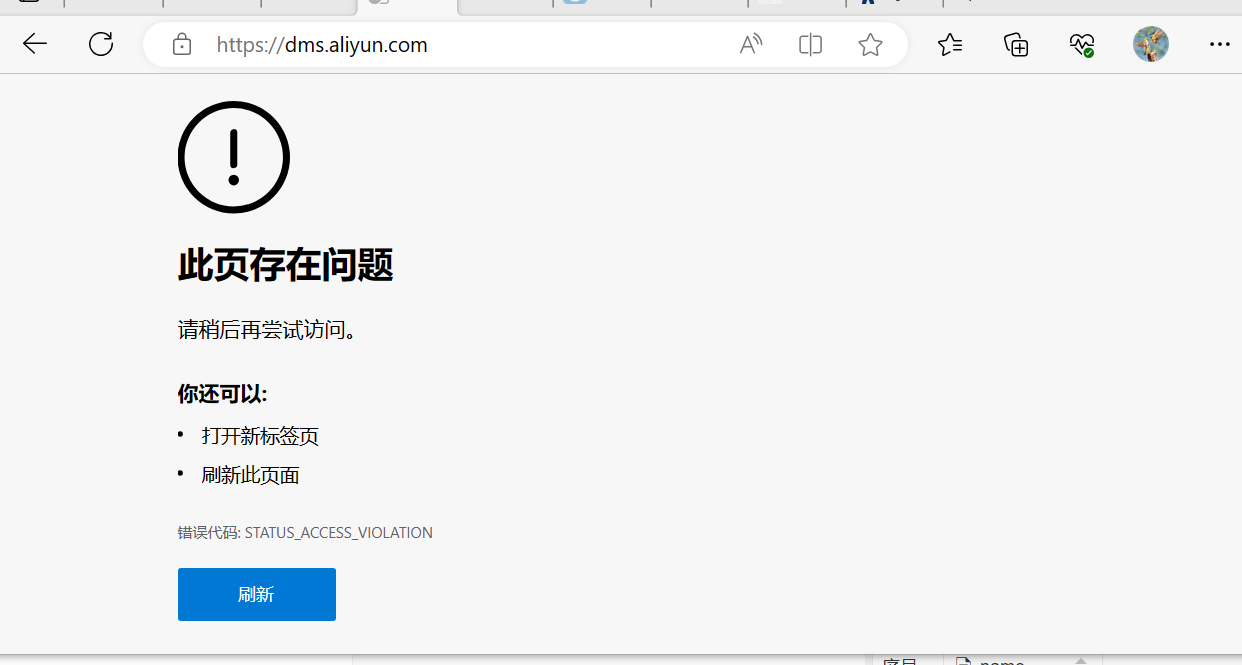Open the Favorites list icon
Image resolution: width=1242 pixels, height=665 pixels.
(x=950, y=44)
